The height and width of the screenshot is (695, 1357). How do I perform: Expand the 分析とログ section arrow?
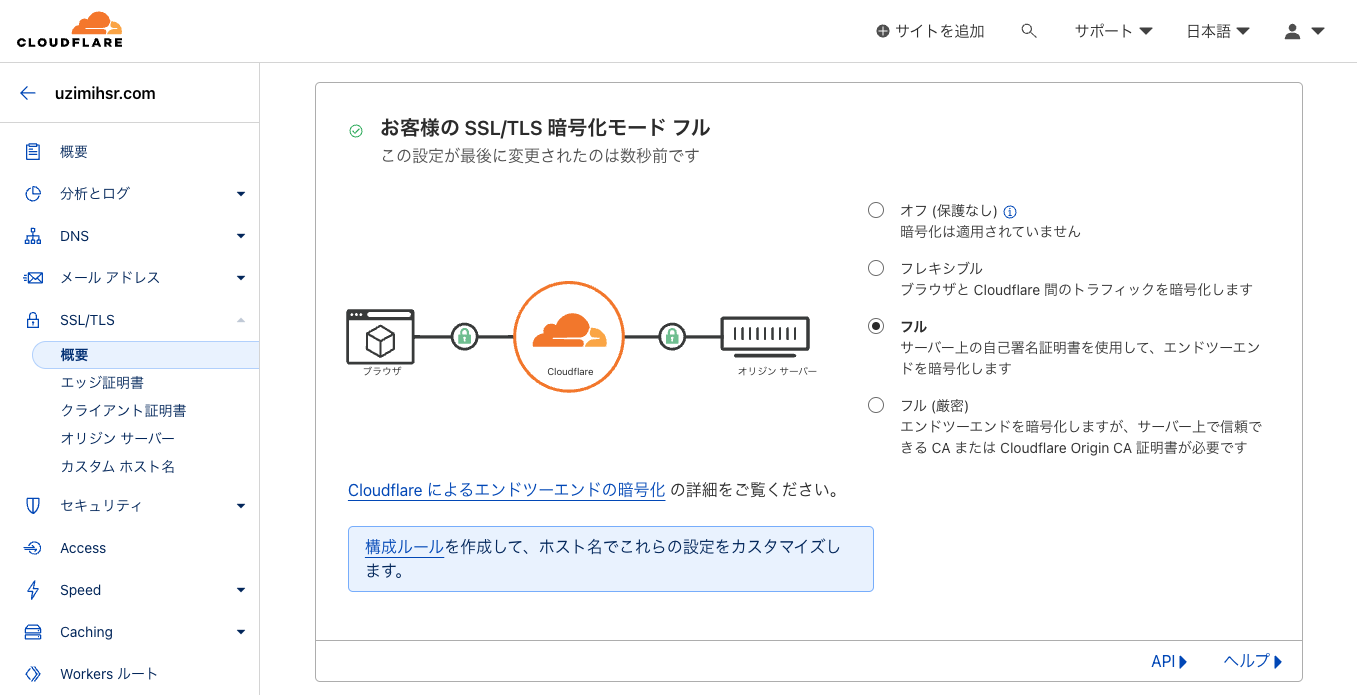click(241, 194)
